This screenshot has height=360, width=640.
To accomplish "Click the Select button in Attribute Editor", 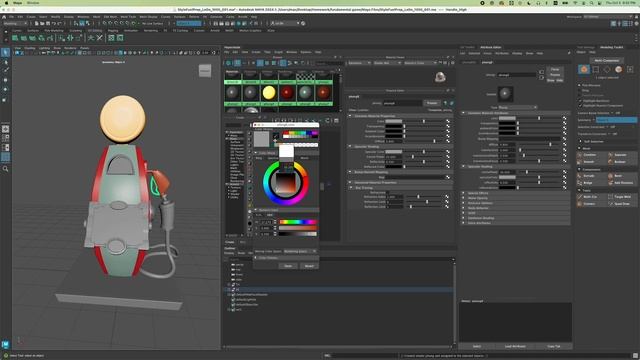I will [x=477, y=346].
